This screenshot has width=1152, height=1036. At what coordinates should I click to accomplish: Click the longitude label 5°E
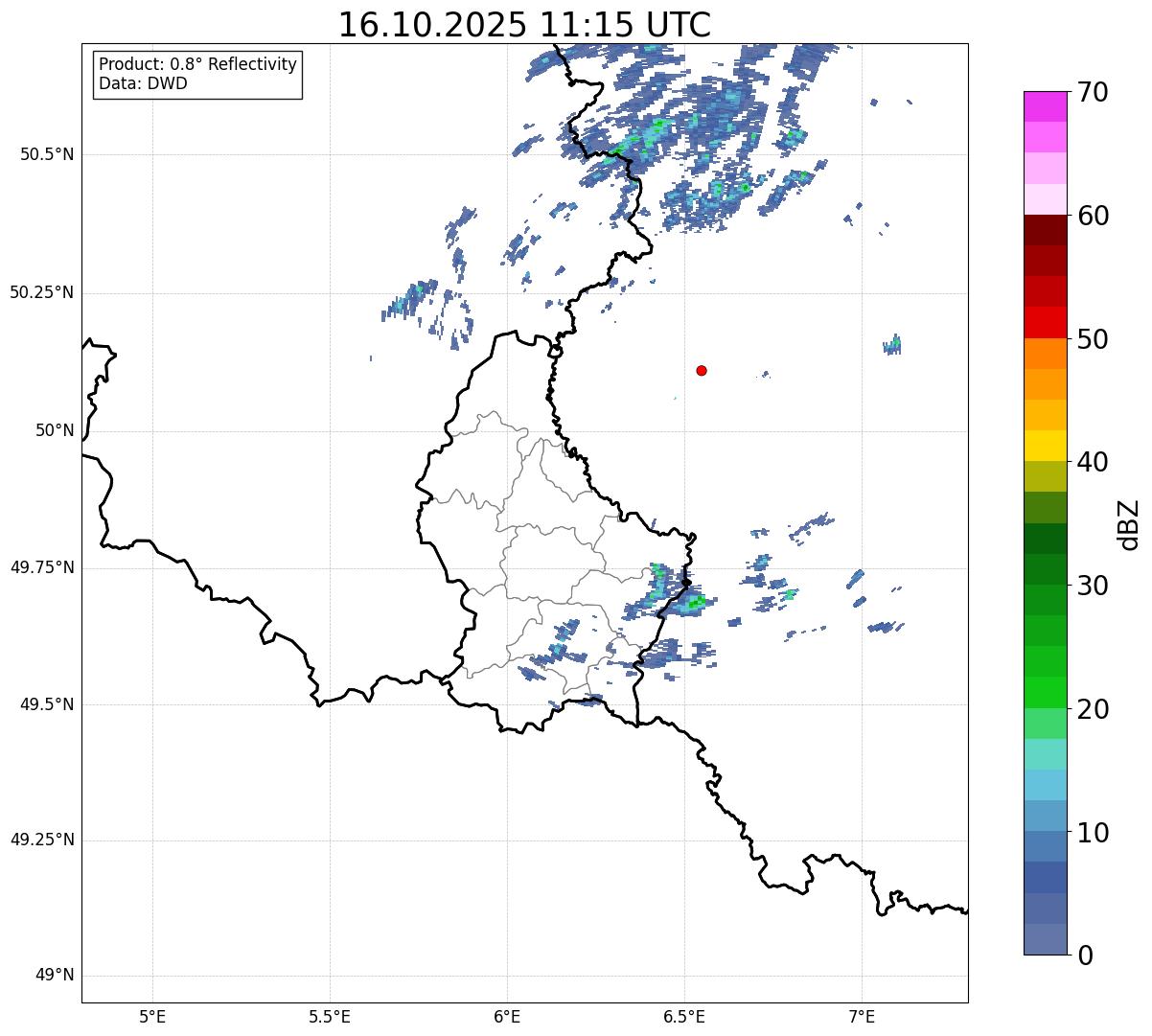click(x=152, y=1017)
